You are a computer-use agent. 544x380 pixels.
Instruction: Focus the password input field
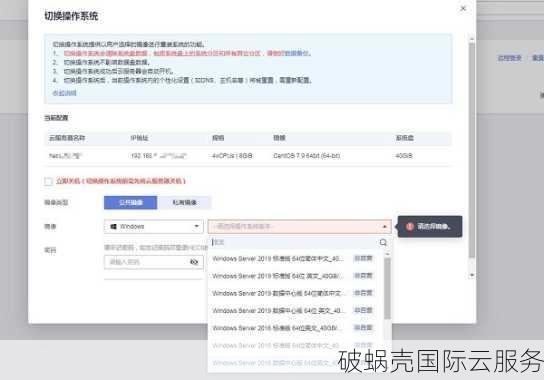click(x=153, y=262)
